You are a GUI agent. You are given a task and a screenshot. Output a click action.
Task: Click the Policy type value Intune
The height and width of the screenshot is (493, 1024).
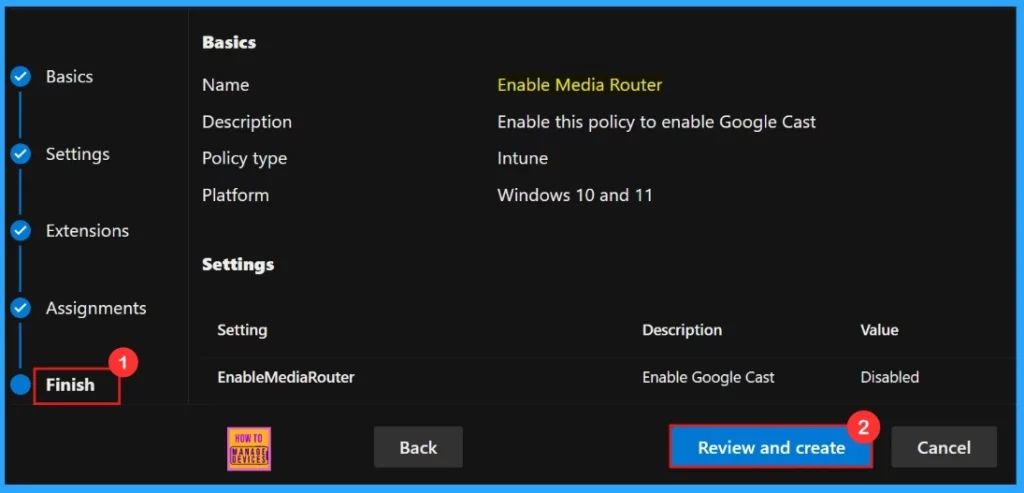[522, 159]
